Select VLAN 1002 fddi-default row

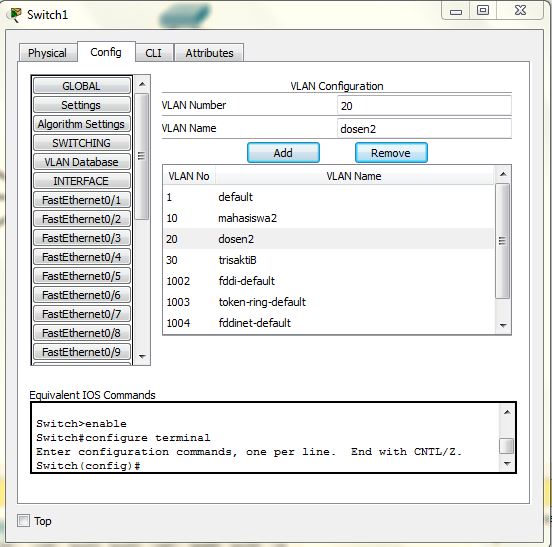[x=328, y=281]
